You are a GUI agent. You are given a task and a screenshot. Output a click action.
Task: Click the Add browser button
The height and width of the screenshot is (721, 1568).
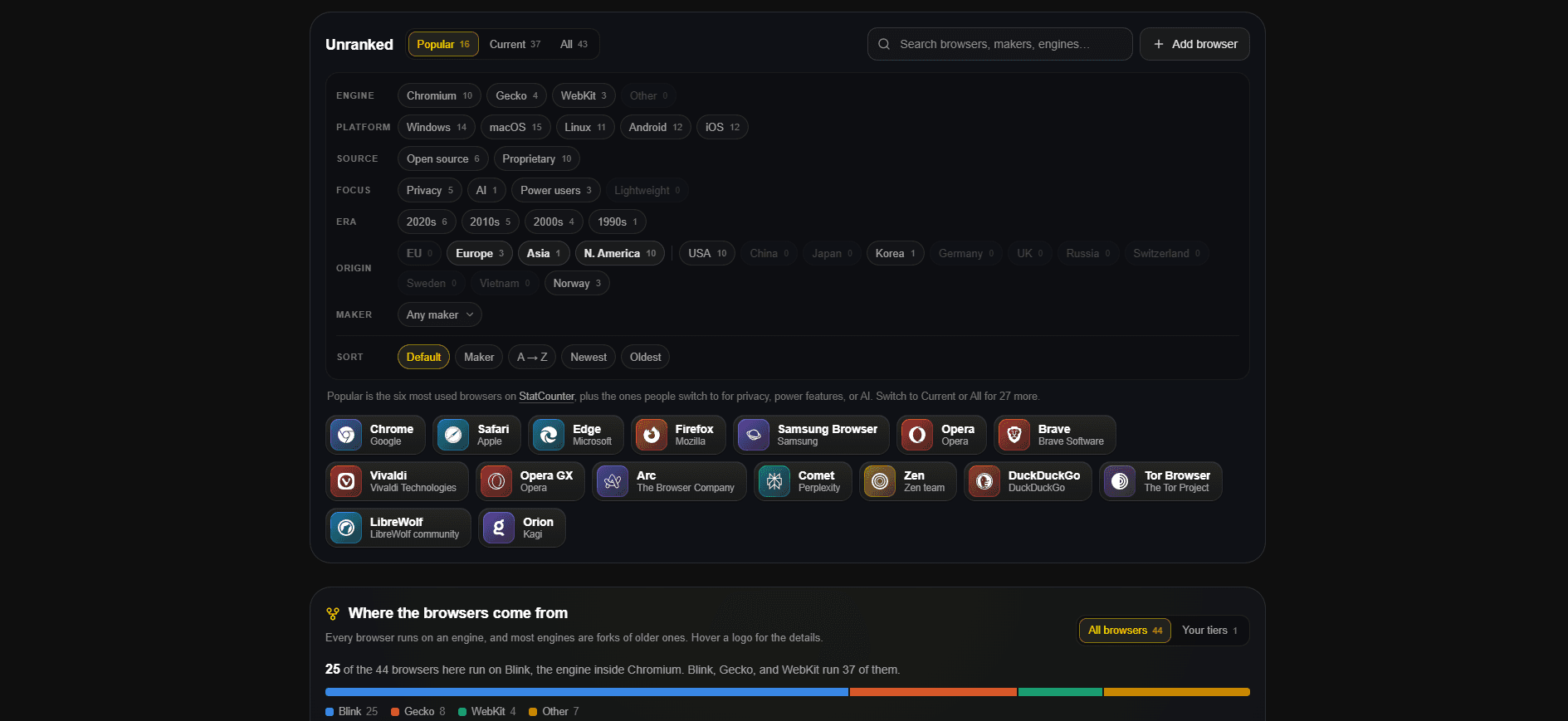tap(1194, 44)
